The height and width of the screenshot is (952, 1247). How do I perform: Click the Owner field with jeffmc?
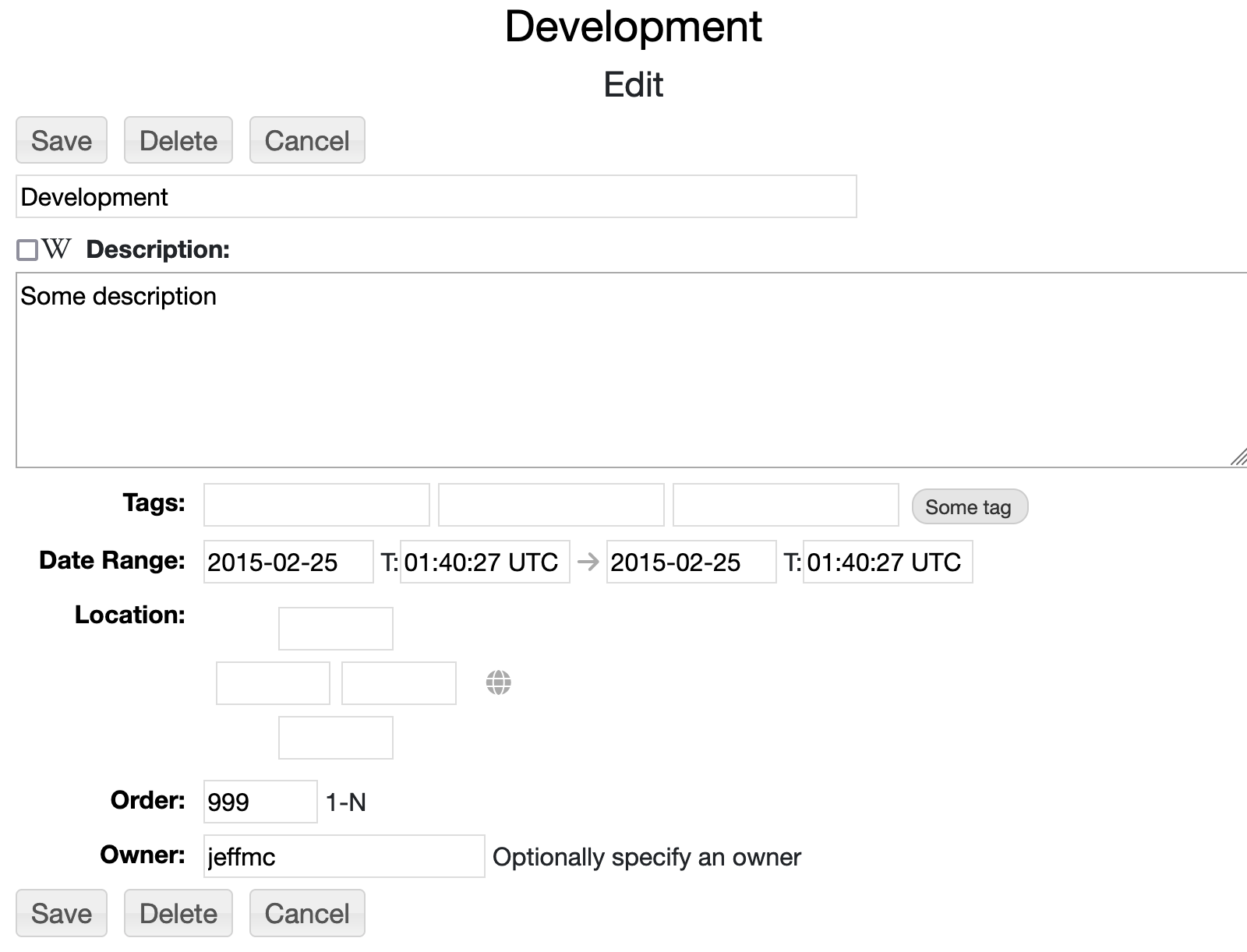click(344, 856)
